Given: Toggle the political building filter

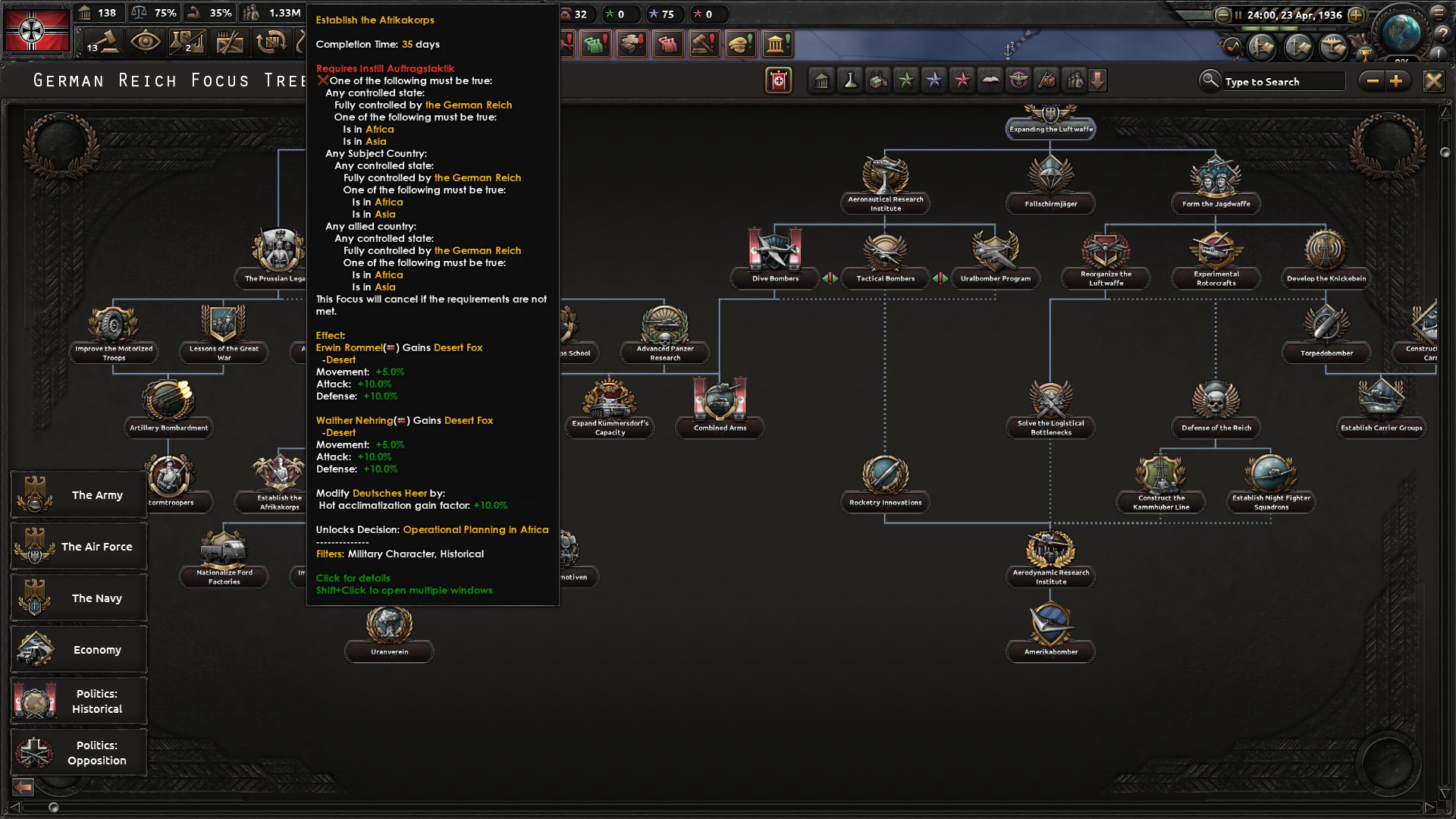Looking at the screenshot, I should click(821, 80).
